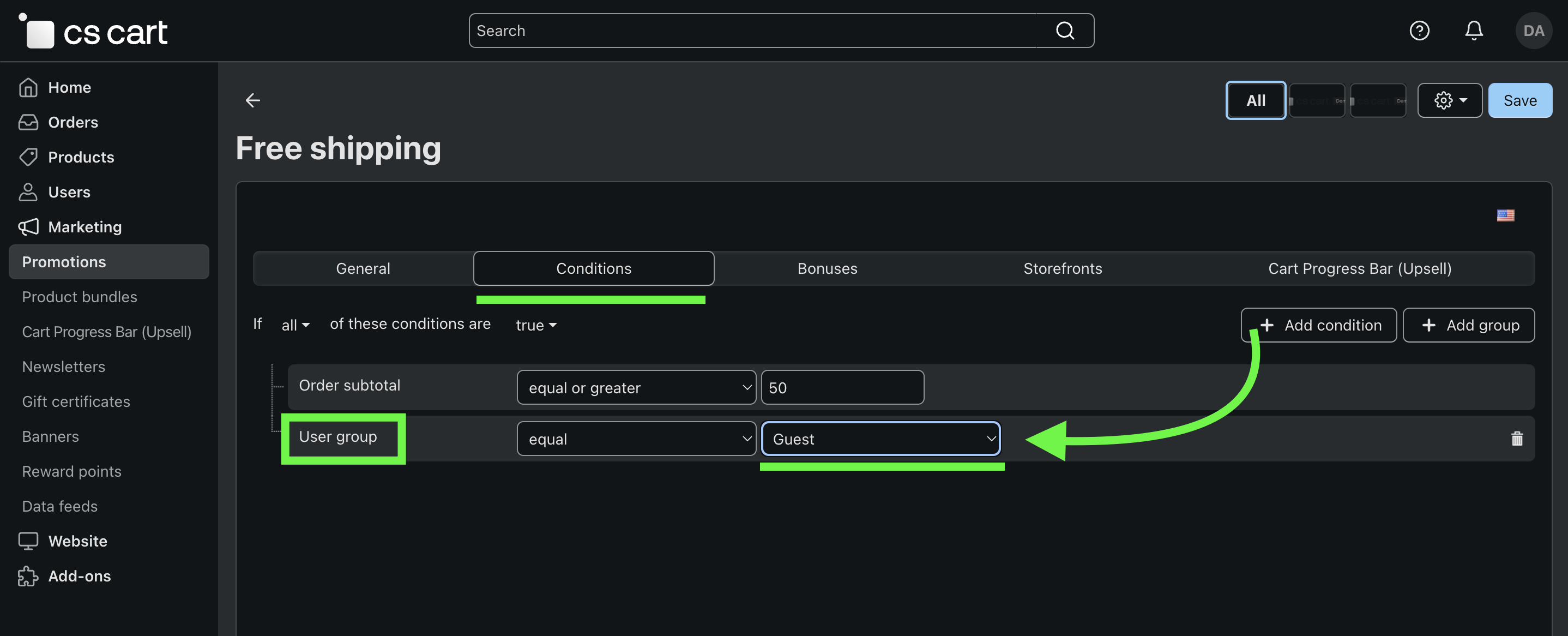Image resolution: width=1568 pixels, height=636 pixels.
Task: Click the search magnifier icon
Action: coord(1065,31)
